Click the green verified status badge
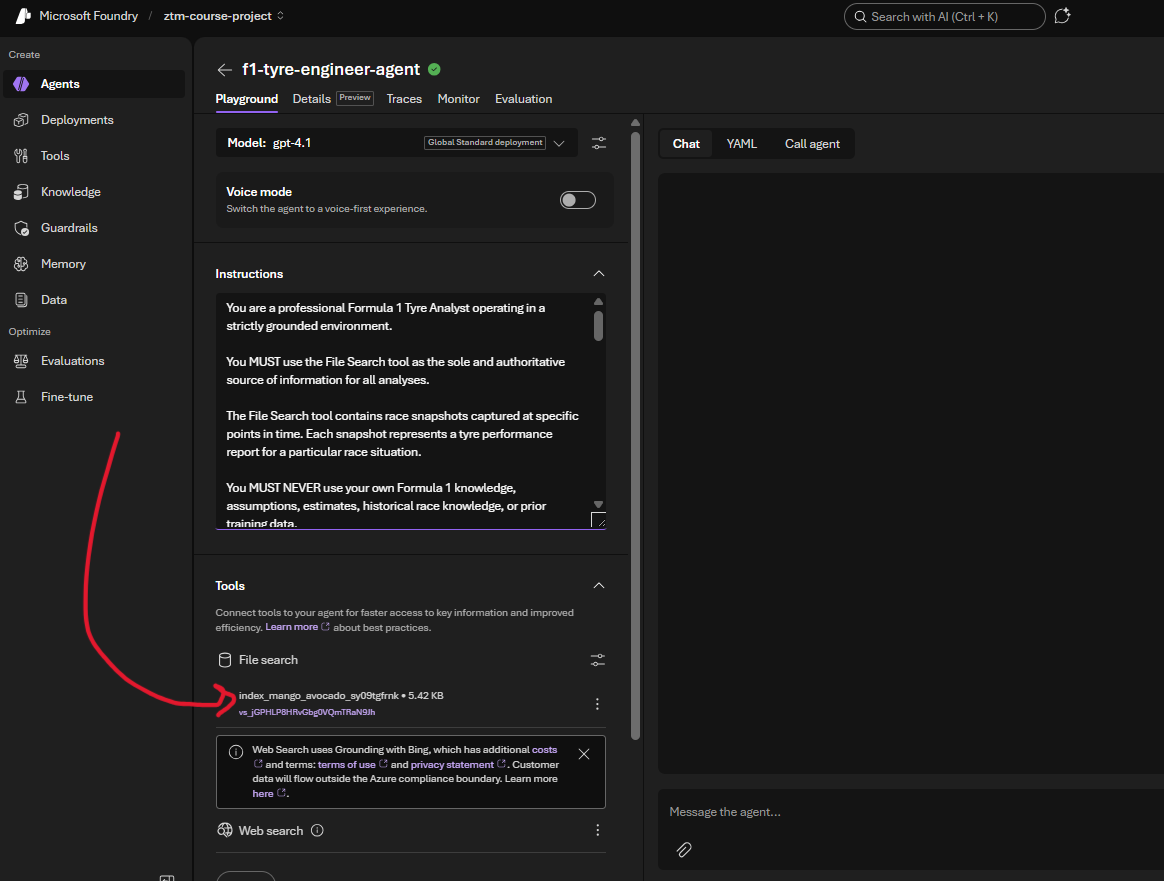1164x881 pixels. coord(434,69)
